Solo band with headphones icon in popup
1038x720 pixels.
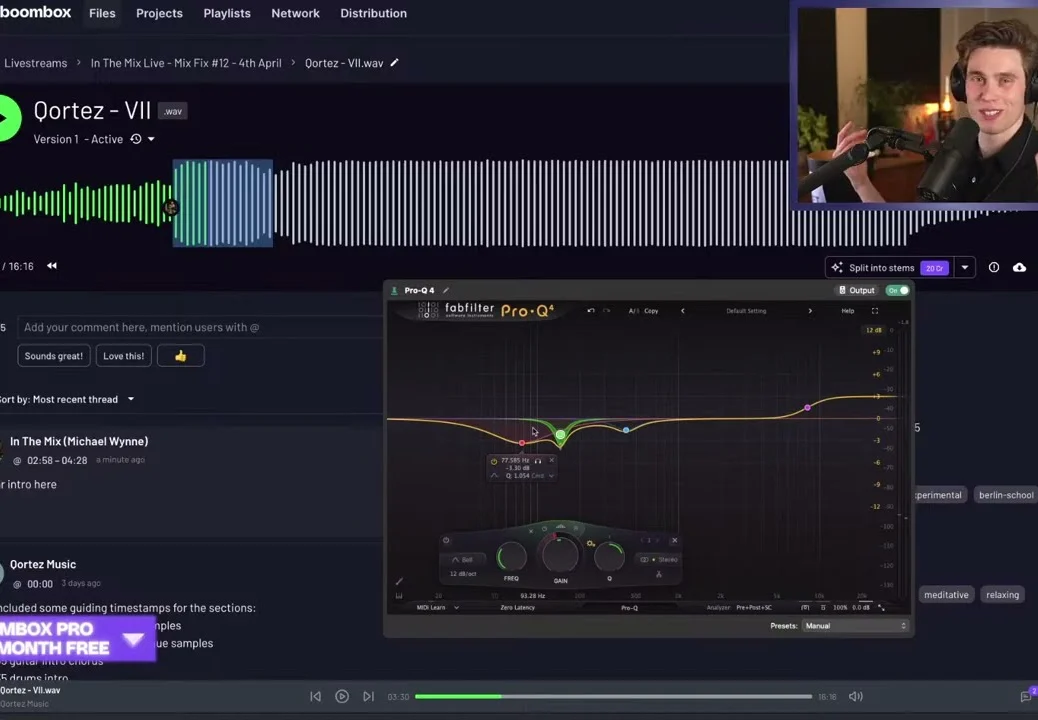pos(538,461)
